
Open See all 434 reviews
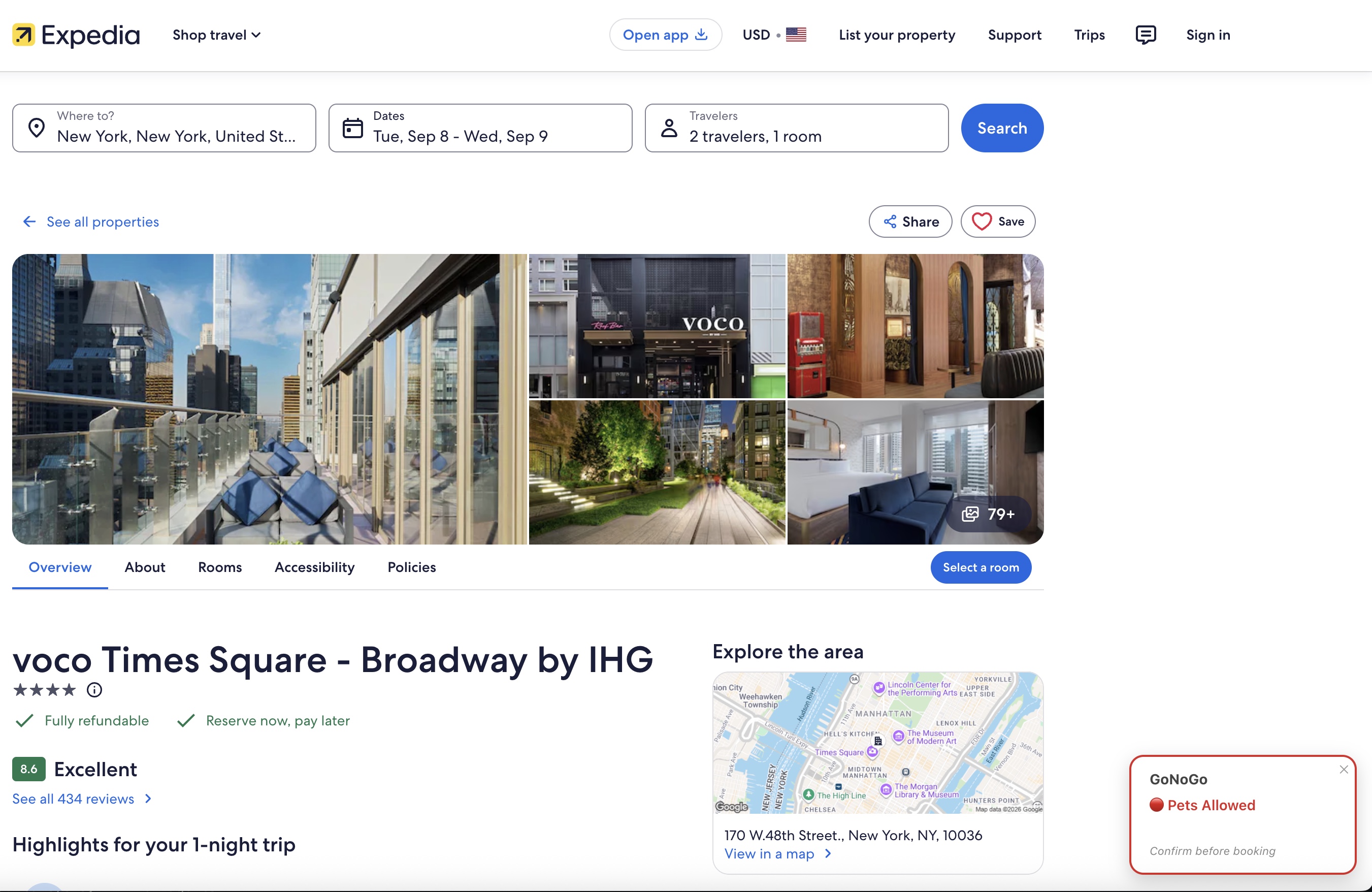[x=82, y=799]
